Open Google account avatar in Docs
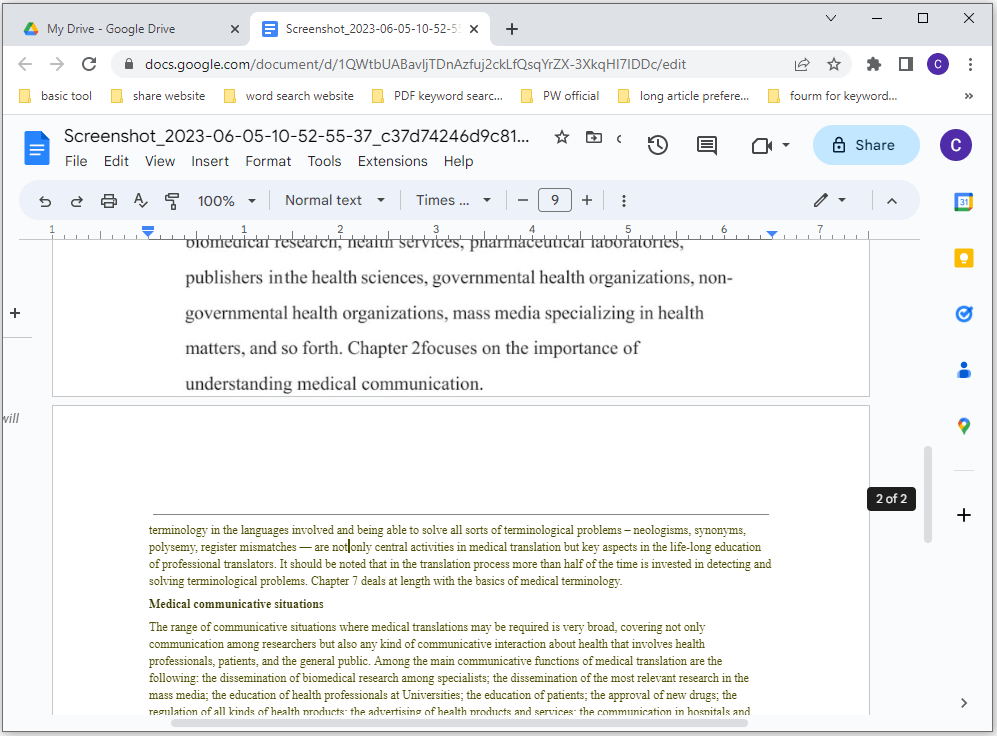997x736 pixels. click(x=956, y=145)
